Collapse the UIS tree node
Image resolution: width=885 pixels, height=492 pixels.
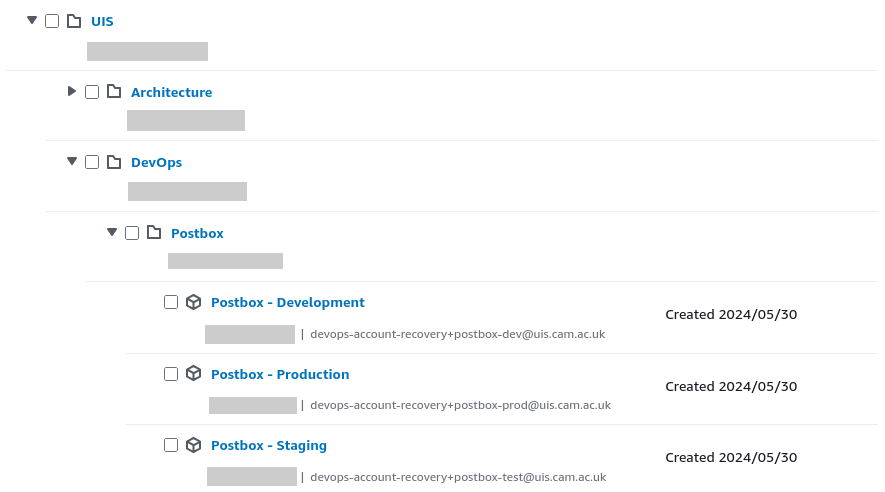32,20
